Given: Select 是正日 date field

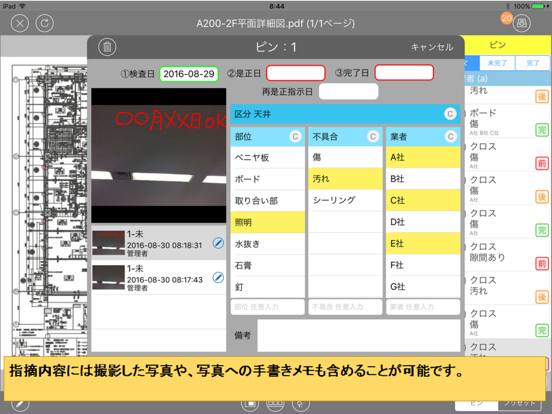Looking at the screenshot, I should click(x=296, y=73).
